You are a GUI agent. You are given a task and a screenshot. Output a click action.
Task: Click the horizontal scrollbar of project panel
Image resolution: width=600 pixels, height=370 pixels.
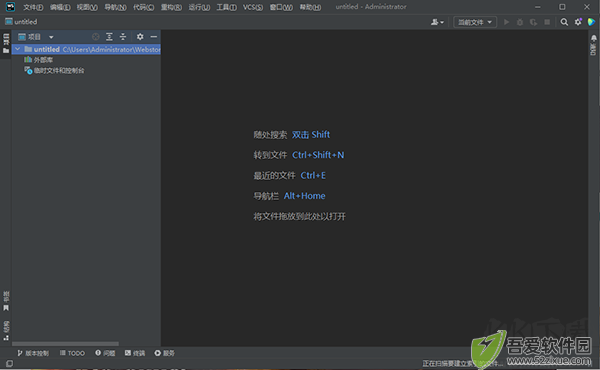[65, 344]
